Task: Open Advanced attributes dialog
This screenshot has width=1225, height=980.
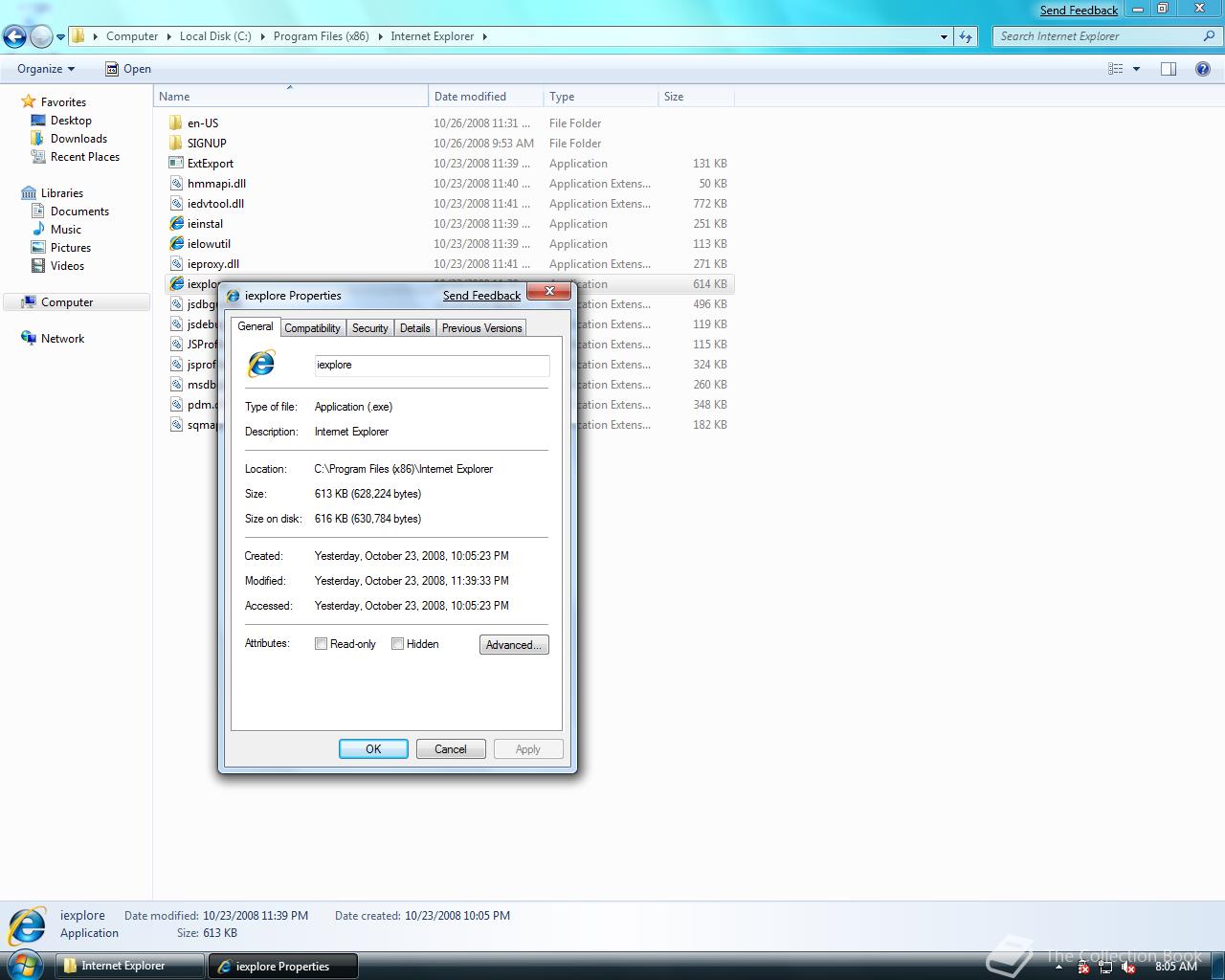Action: 514,645
